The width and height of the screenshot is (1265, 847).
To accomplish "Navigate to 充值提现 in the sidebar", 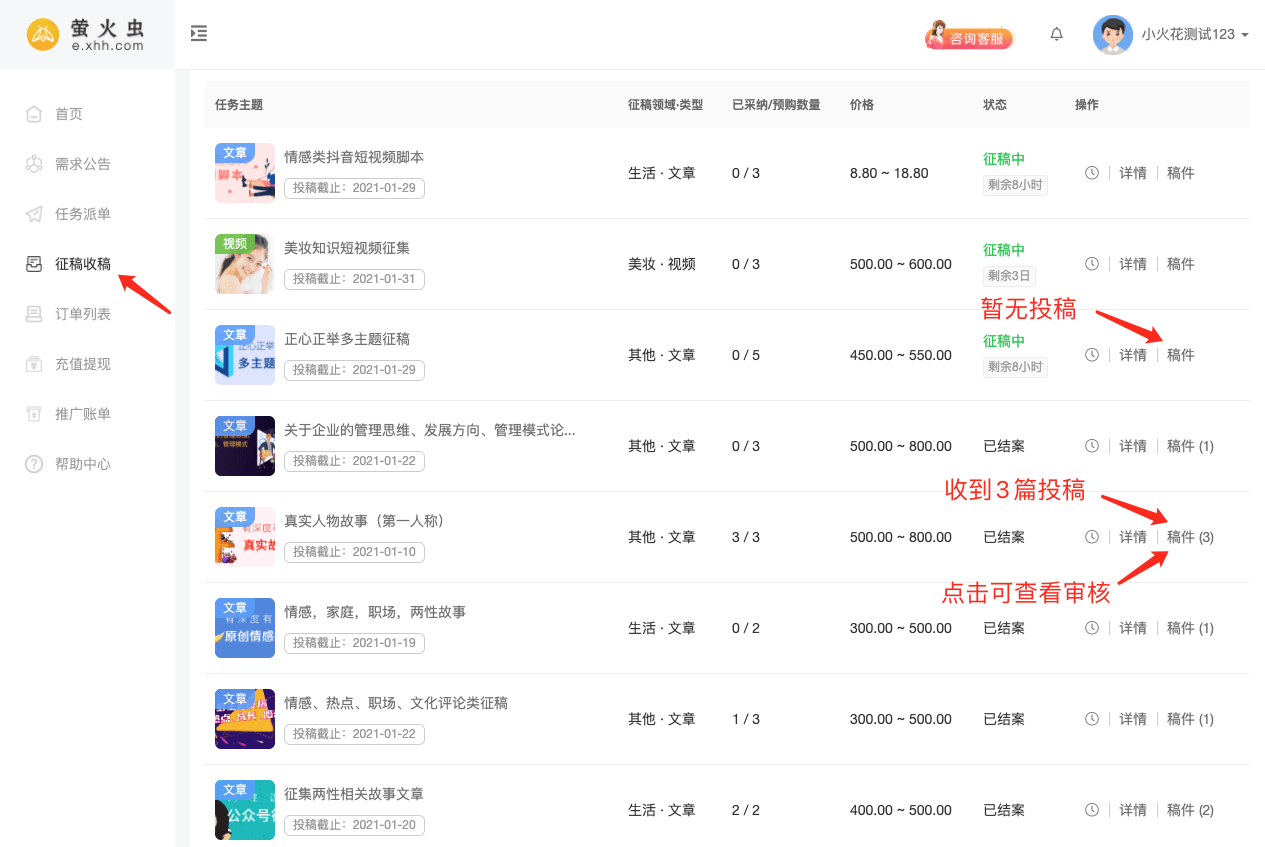I will (82, 364).
